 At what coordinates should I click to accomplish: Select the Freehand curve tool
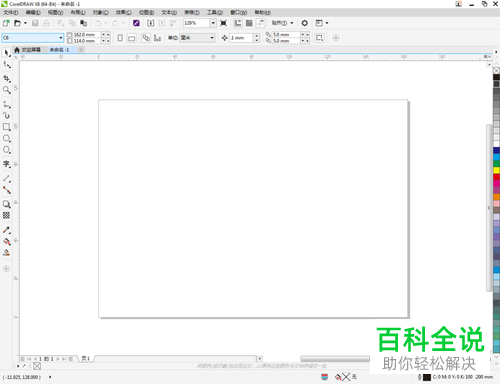click(x=6, y=104)
